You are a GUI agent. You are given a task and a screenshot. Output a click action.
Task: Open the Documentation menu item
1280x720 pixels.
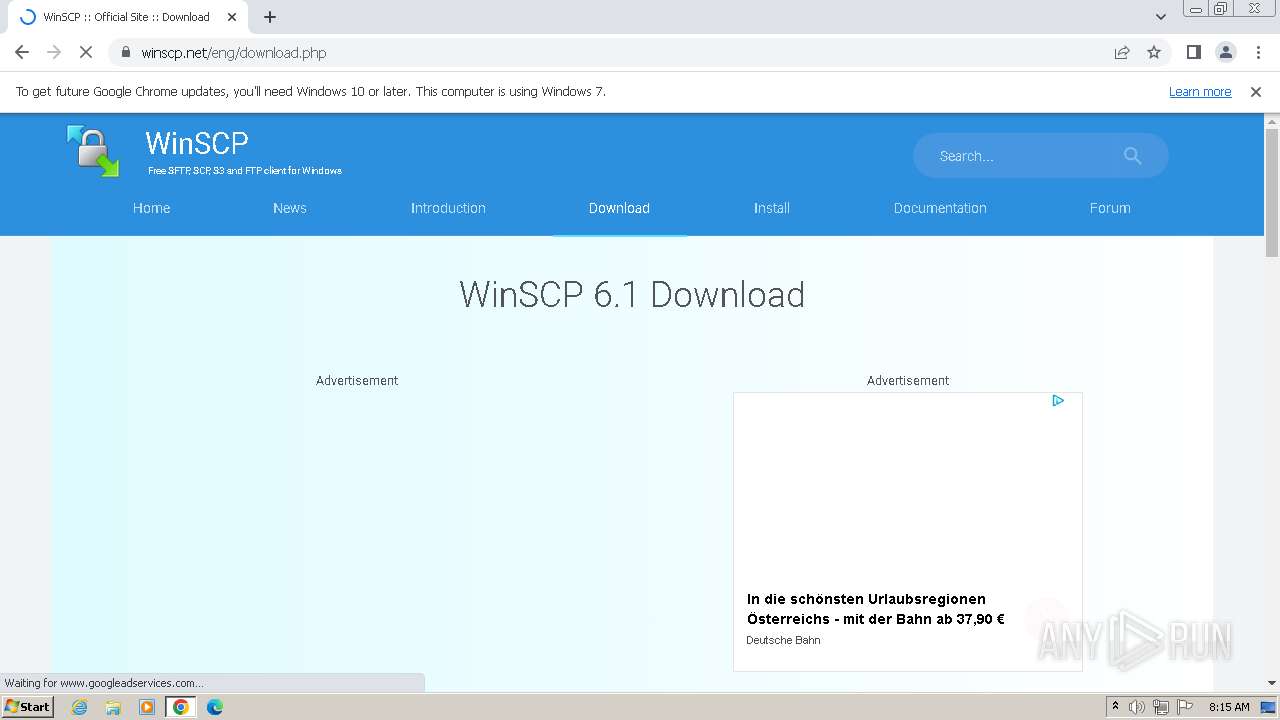pyautogui.click(x=940, y=208)
